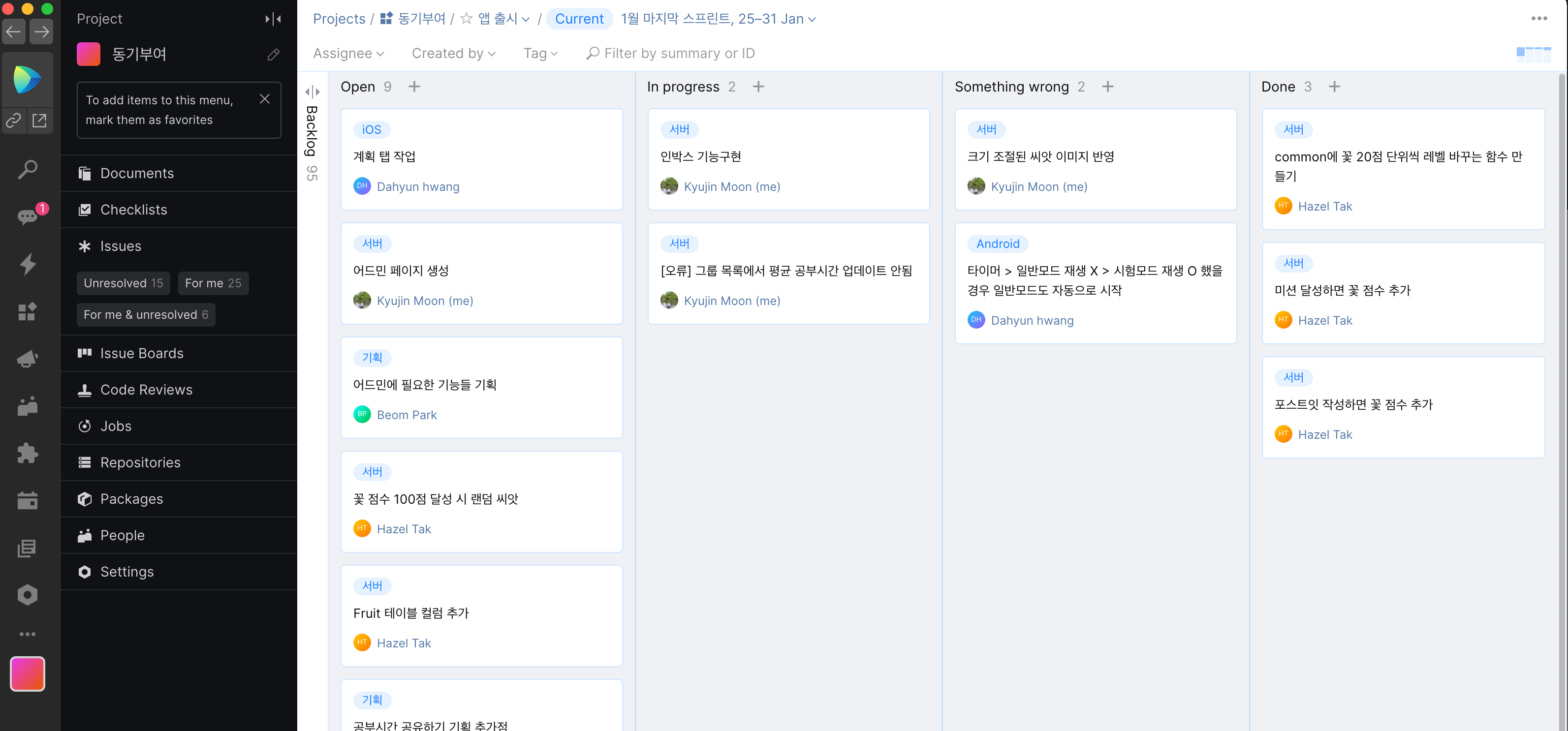Viewport: 1568px width, 731px height.
Task: Add card to Done column with plus
Action: click(x=1334, y=87)
